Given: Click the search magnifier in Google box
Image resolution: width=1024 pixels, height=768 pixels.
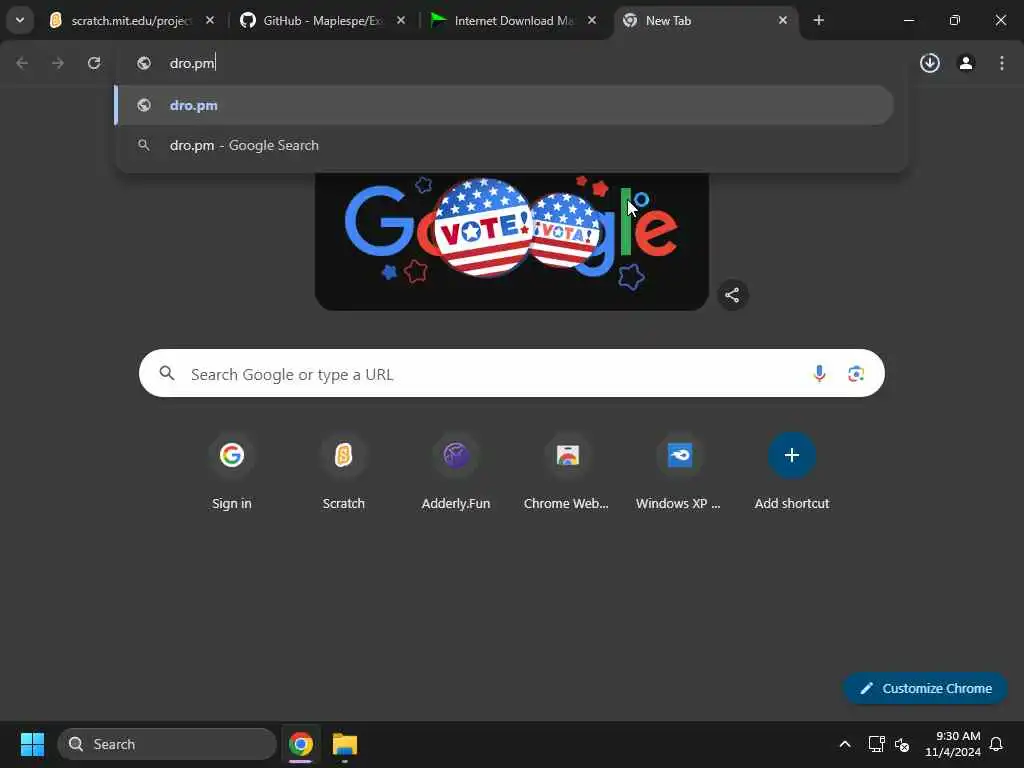Looking at the screenshot, I should [167, 373].
